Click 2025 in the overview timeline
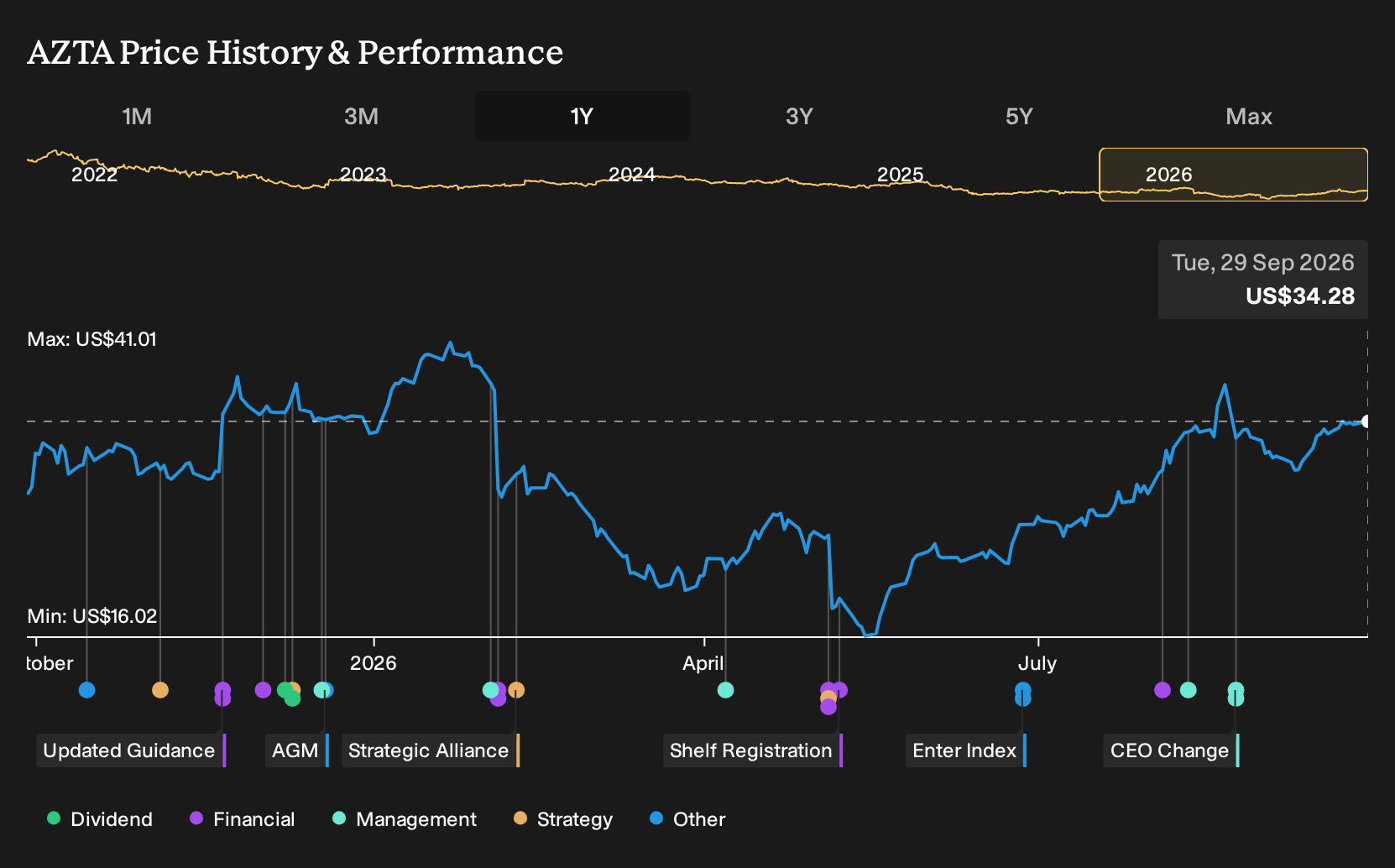Image resolution: width=1395 pixels, height=868 pixels. [x=900, y=175]
